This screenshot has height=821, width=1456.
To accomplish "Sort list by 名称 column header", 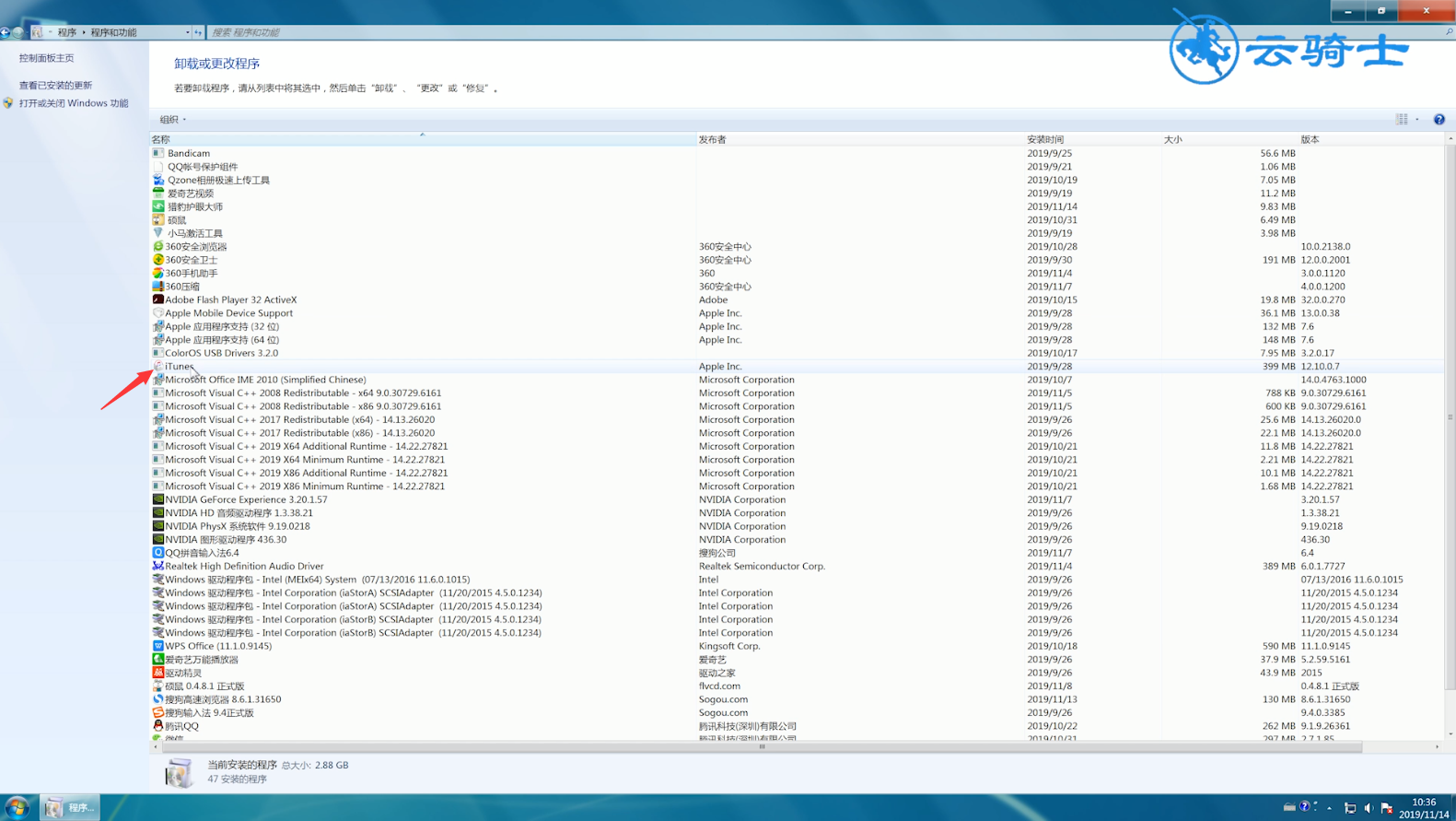I will [424, 139].
